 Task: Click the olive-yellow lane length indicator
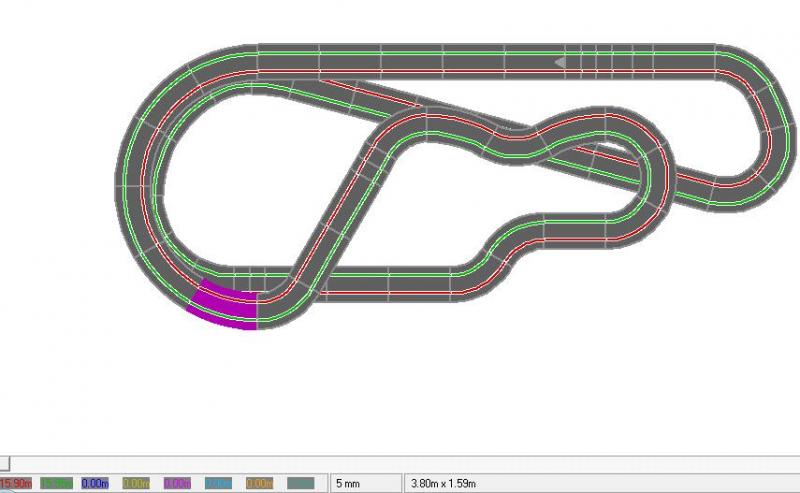pos(136,483)
